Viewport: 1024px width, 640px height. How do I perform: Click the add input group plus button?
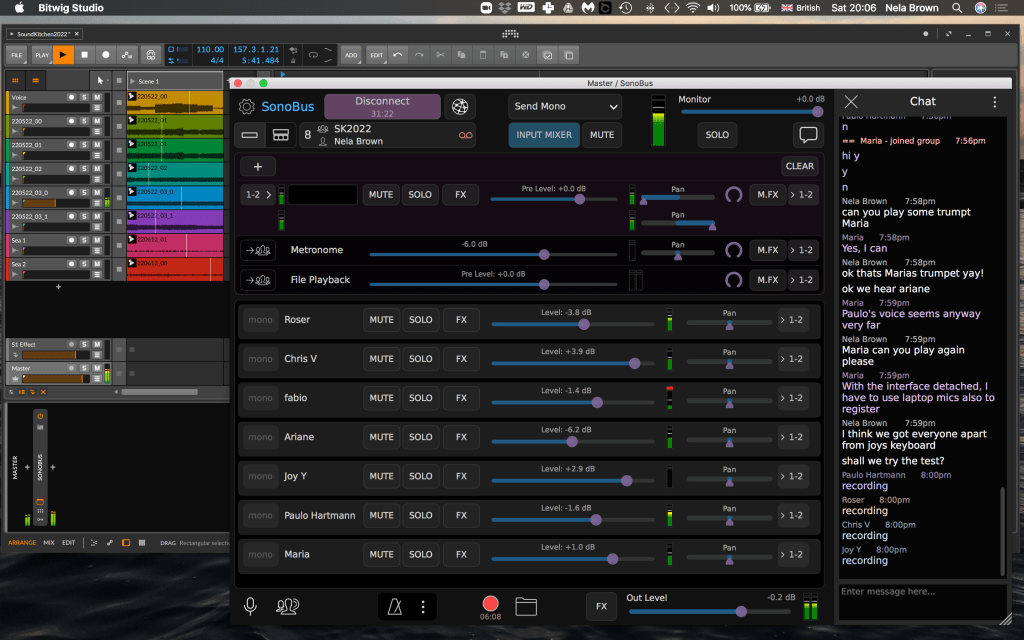tap(257, 167)
